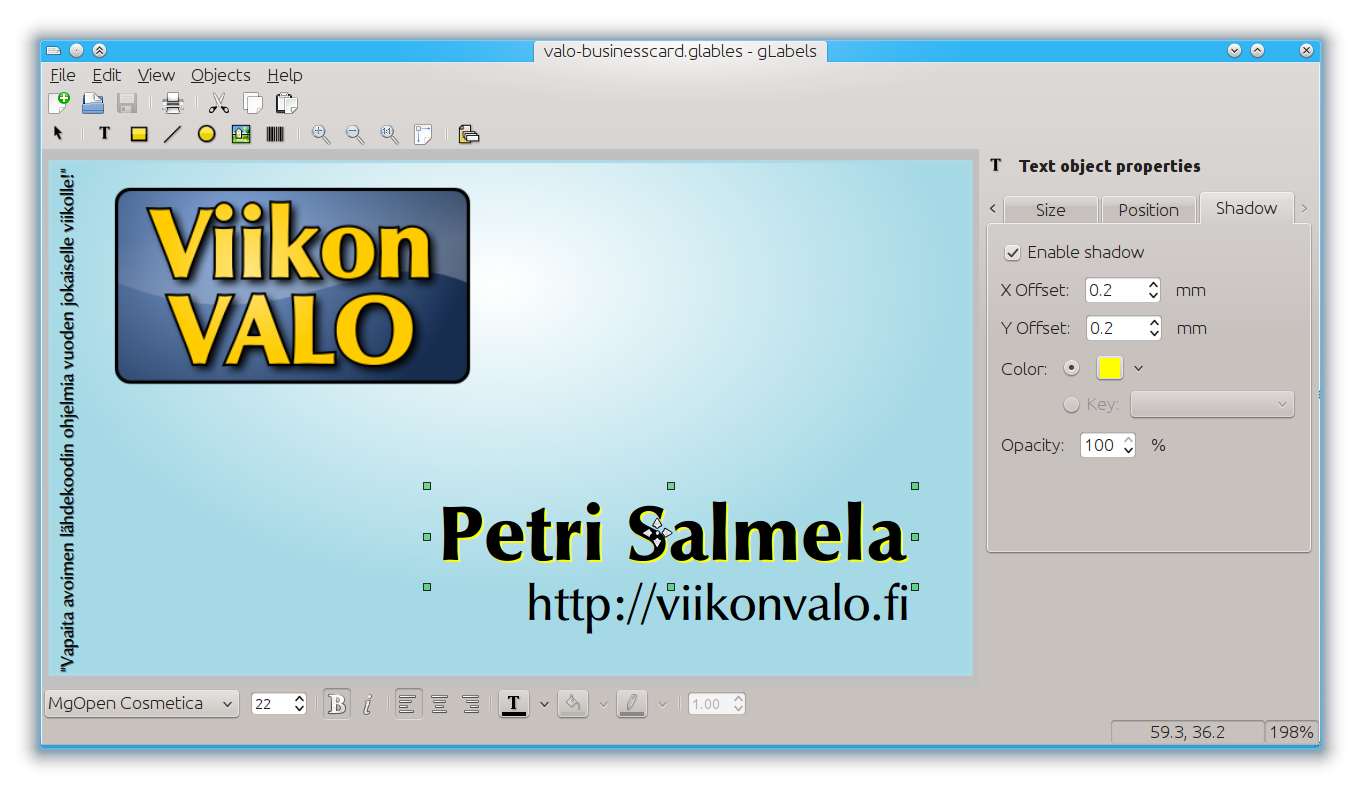Viewport: 1361px width, 788px height.
Task: Open the Edit menu
Action: pos(106,75)
